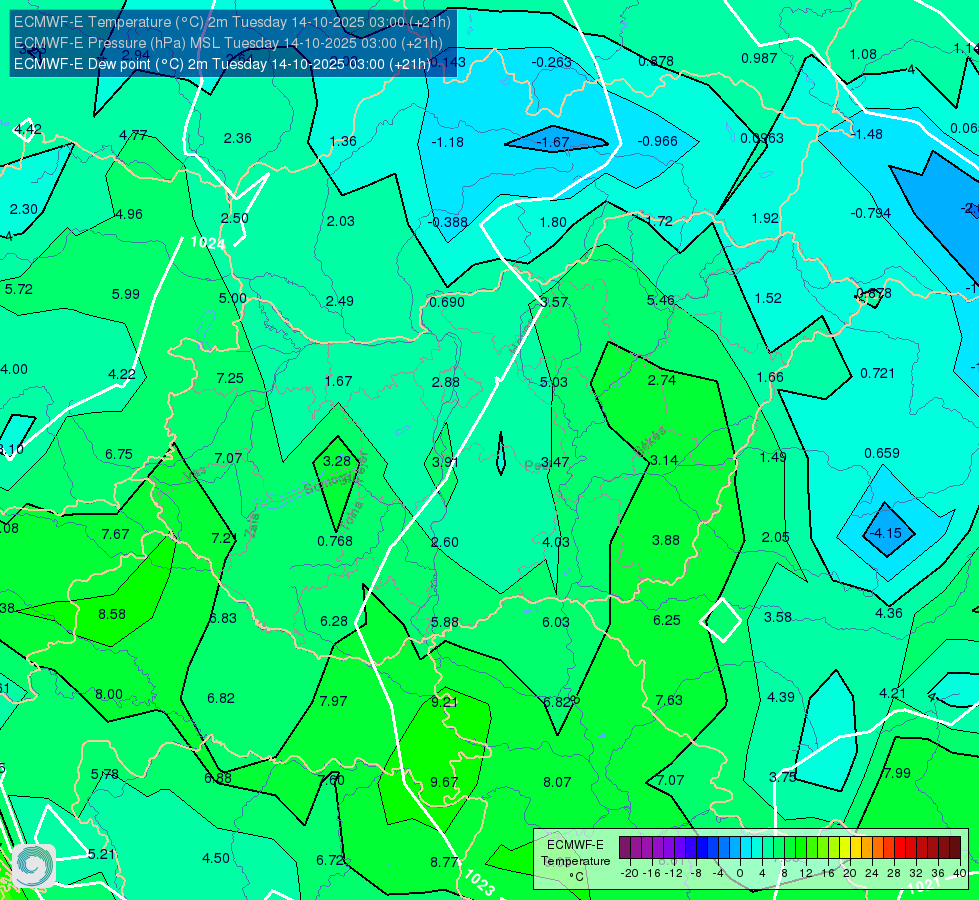979x900 pixels.
Task: Click the 1024 isobar label
Action: [x=208, y=242]
